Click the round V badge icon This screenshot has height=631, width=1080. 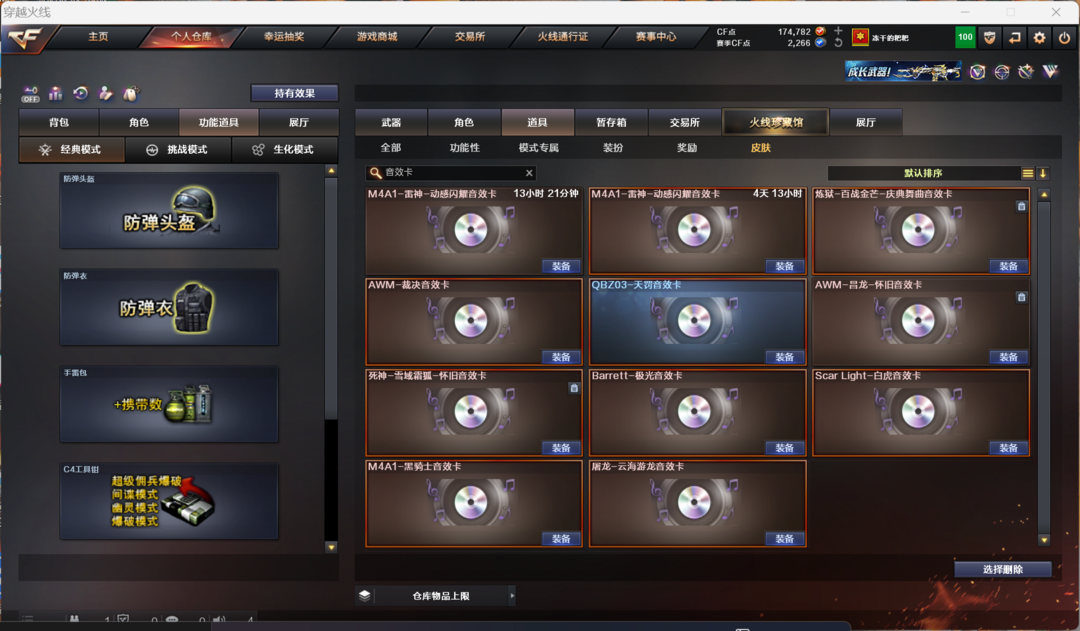pyautogui.click(x=977, y=72)
